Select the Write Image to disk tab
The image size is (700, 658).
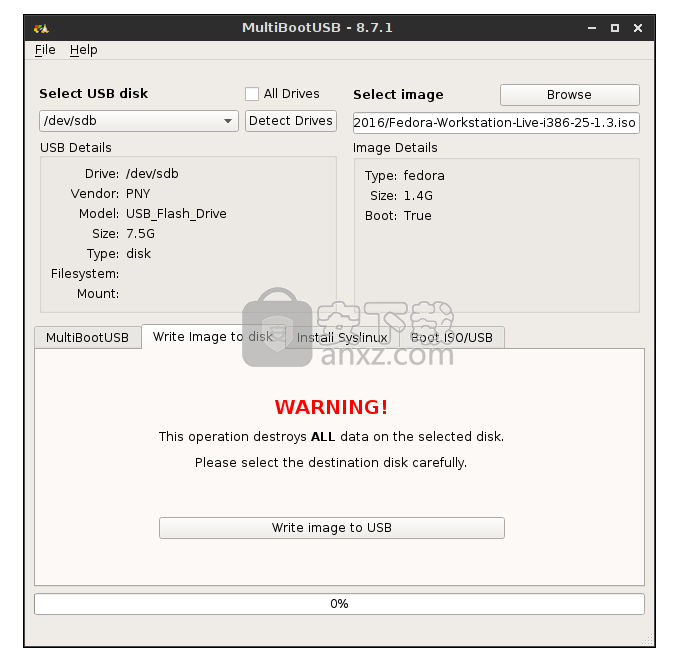click(x=212, y=337)
